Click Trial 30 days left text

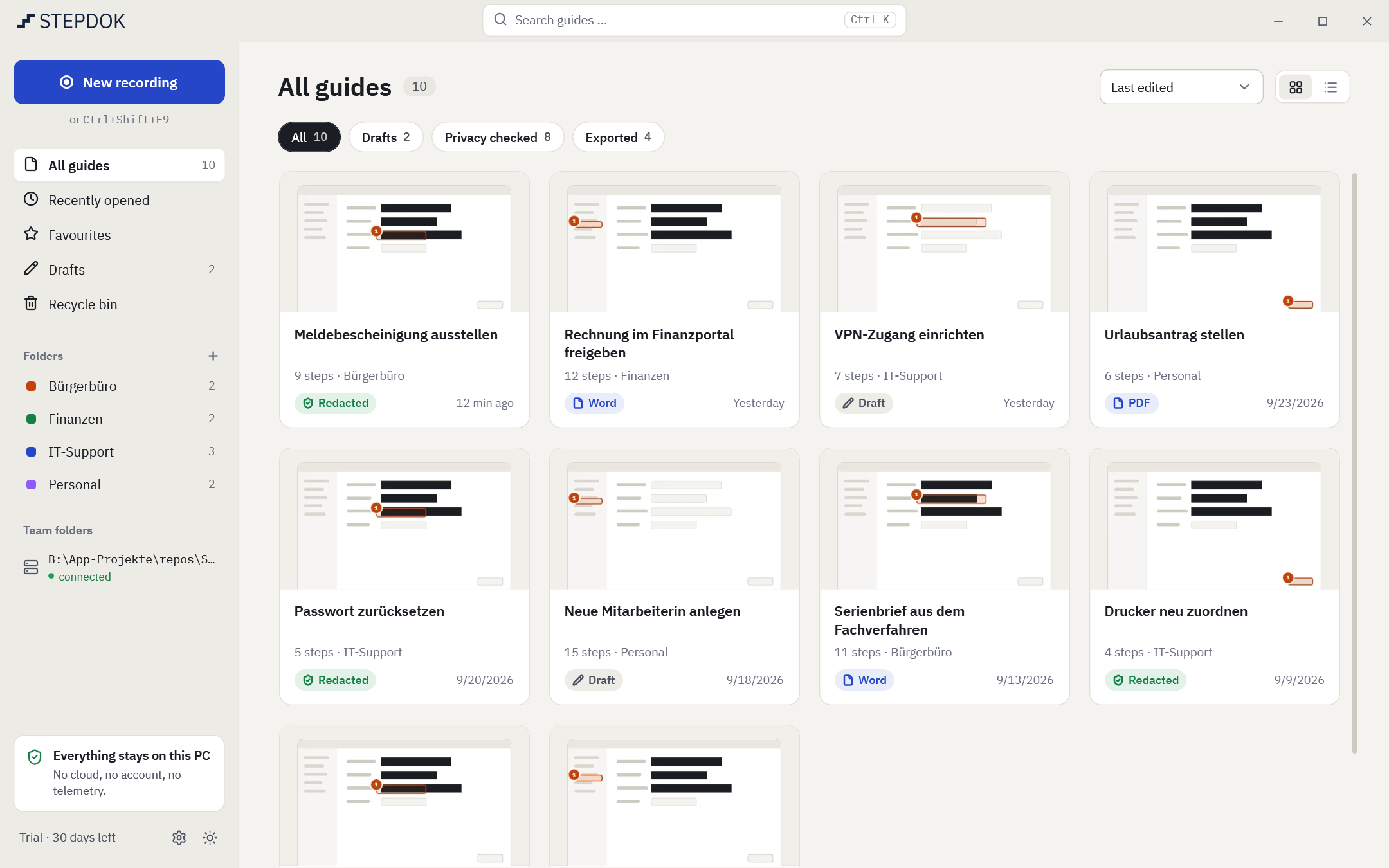coord(68,837)
